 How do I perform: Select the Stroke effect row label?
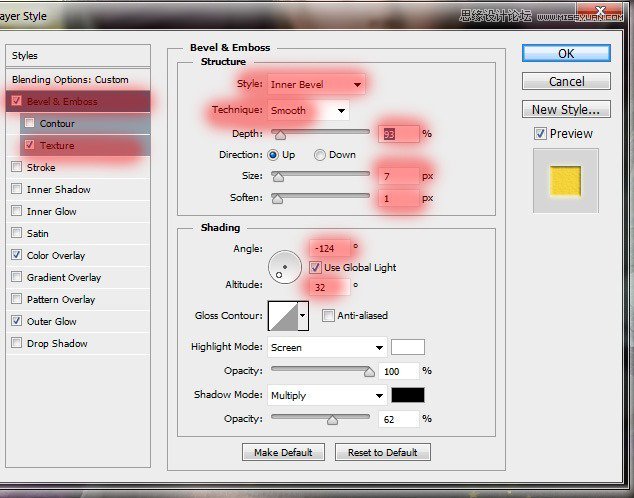tap(41, 167)
